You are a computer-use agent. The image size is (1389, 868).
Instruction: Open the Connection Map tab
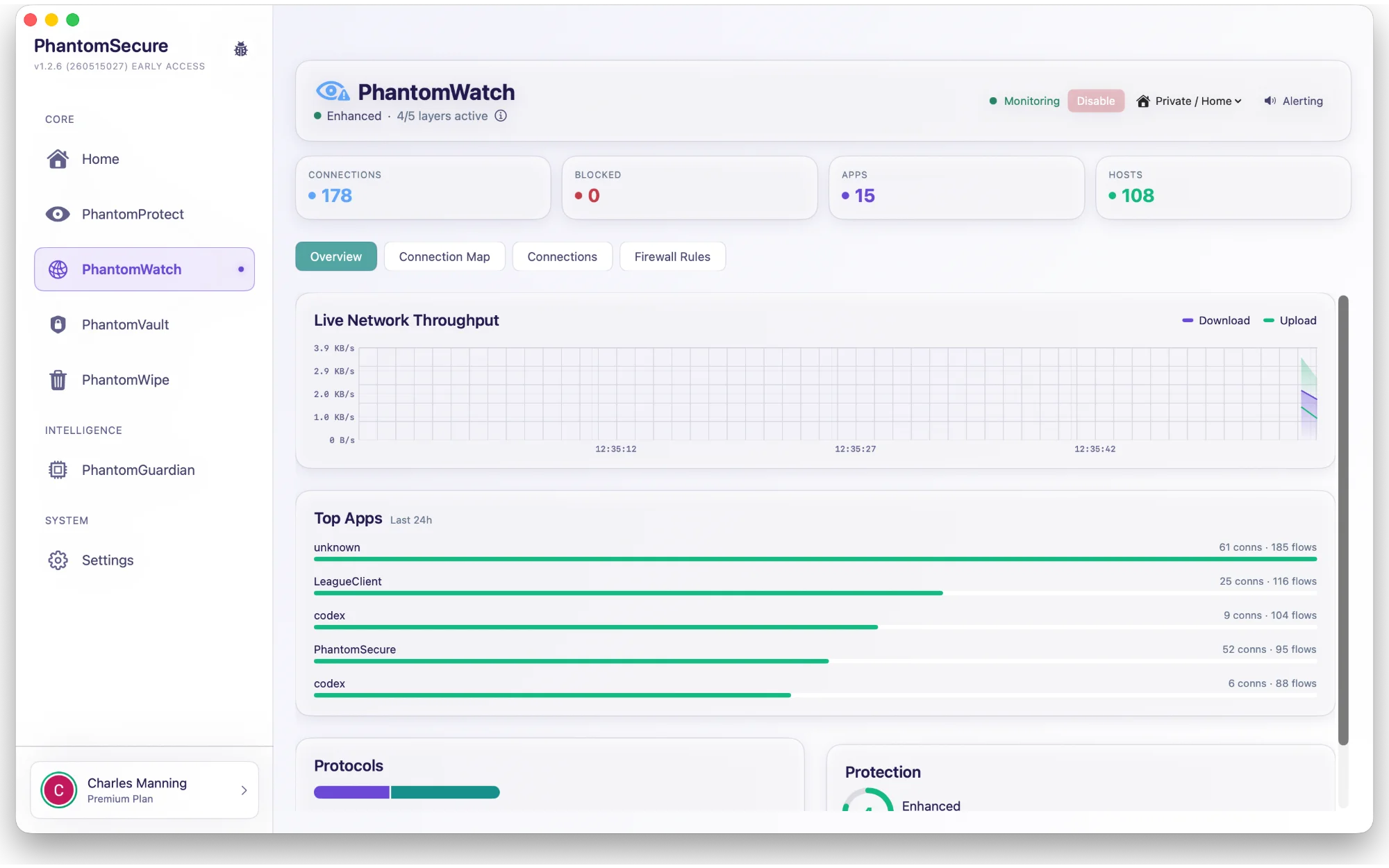444,256
